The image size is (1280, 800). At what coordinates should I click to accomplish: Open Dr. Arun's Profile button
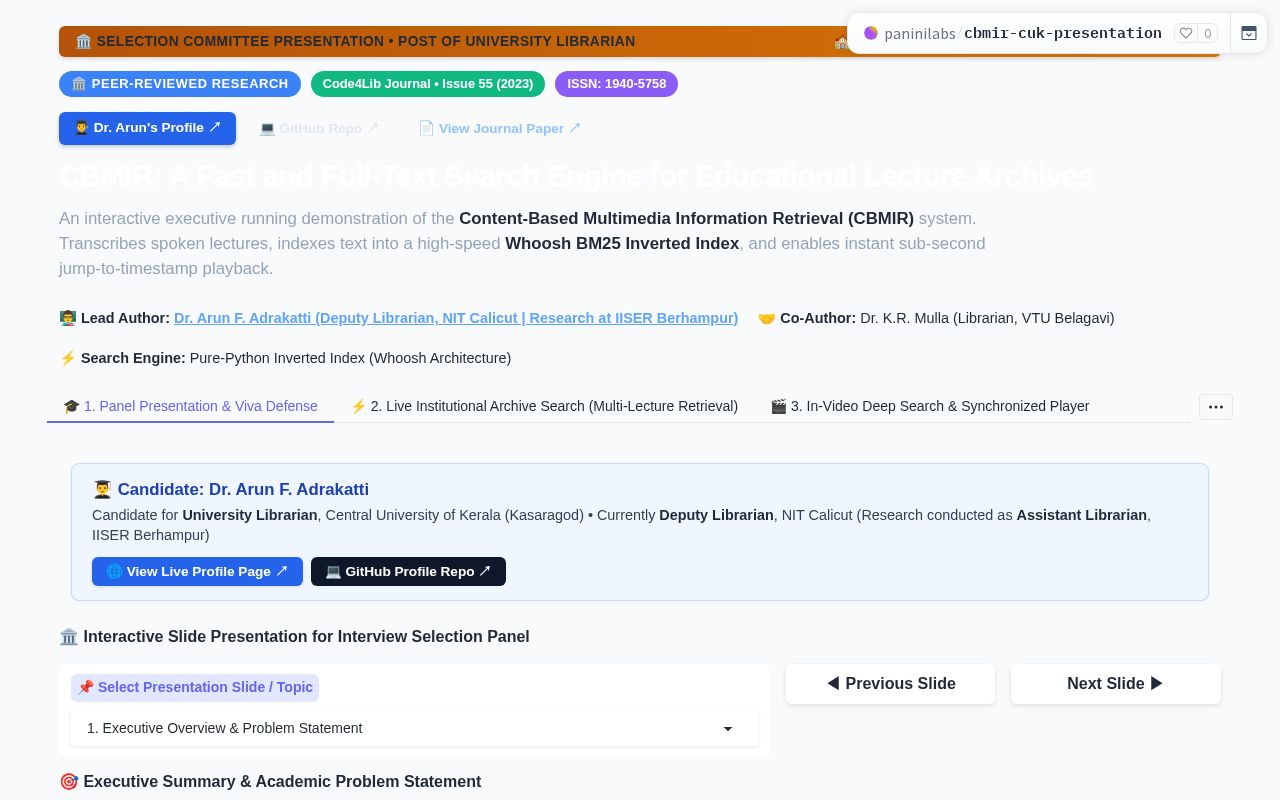[147, 128]
